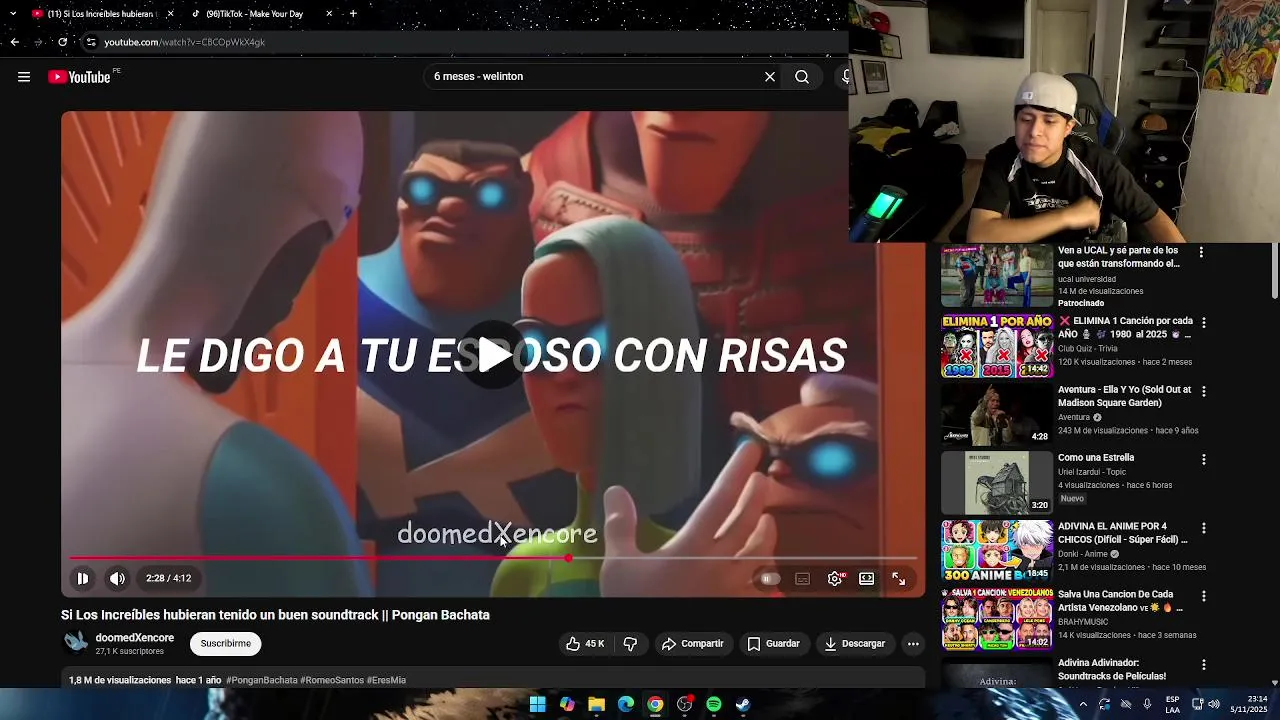The image size is (1280, 720).
Task: Open options for ADIVINA EL ANIME video
Action: (x=1203, y=528)
